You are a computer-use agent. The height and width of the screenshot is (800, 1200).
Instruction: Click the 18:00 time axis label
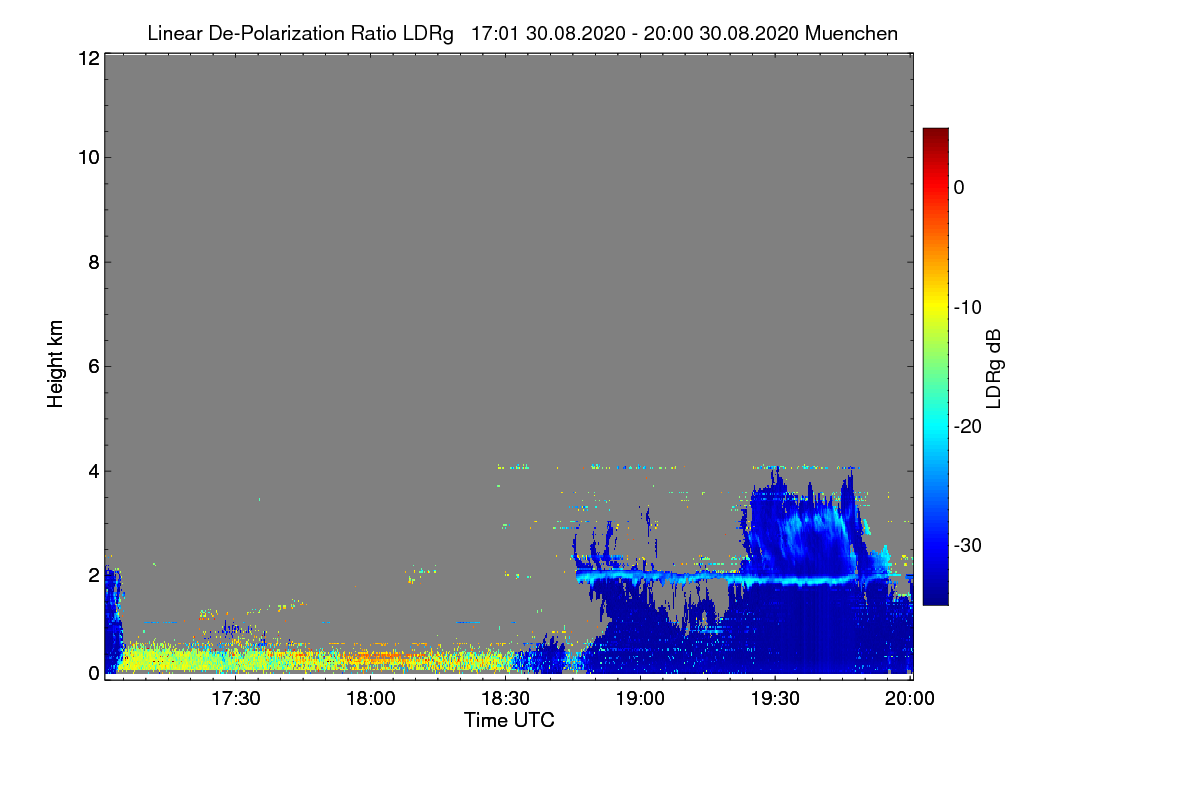point(371,698)
